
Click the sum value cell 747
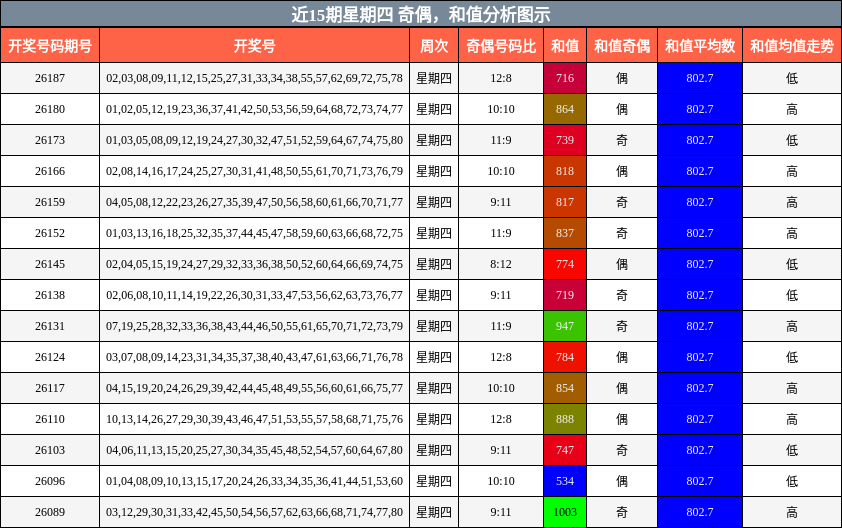(x=565, y=450)
